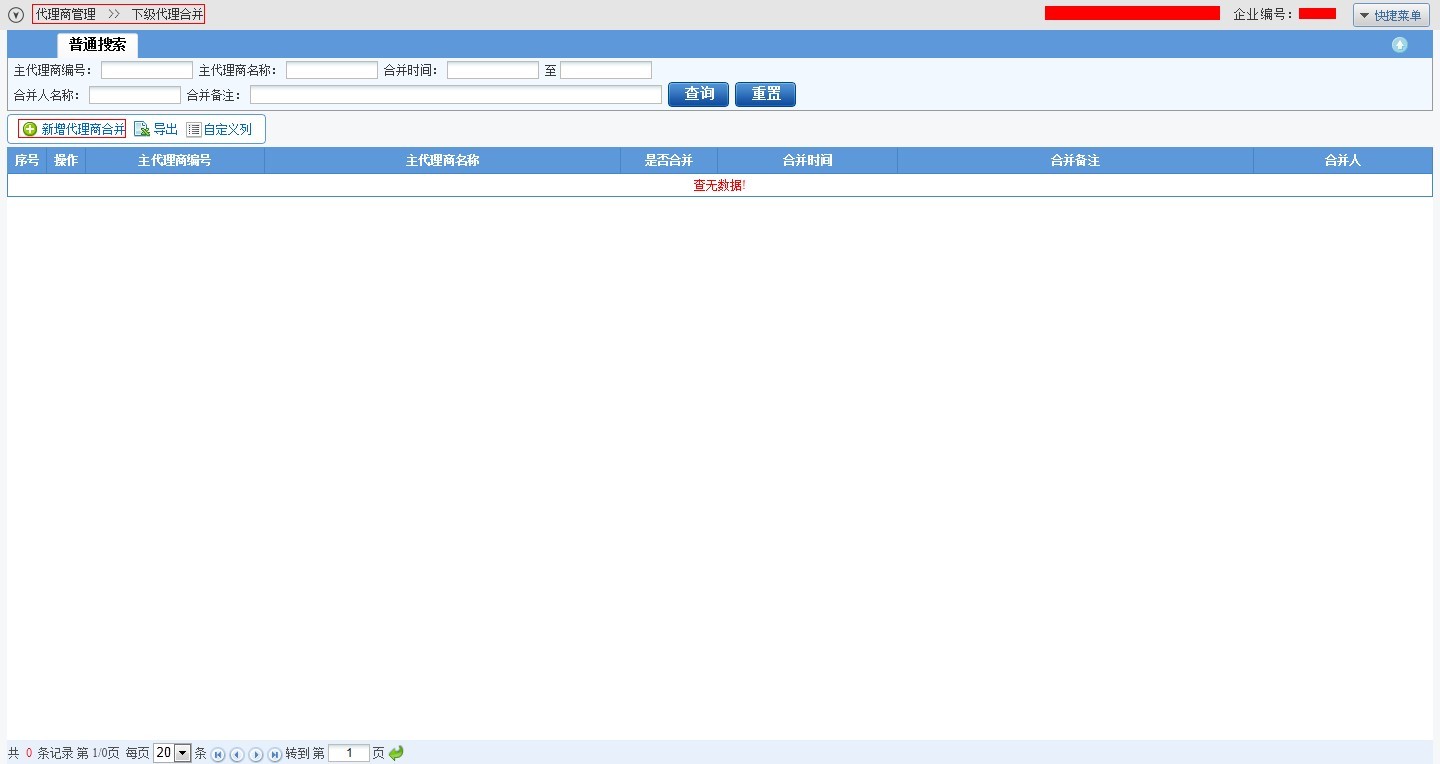Select the 普通搜索 tab
This screenshot has width=1440, height=764.
[x=97, y=45]
